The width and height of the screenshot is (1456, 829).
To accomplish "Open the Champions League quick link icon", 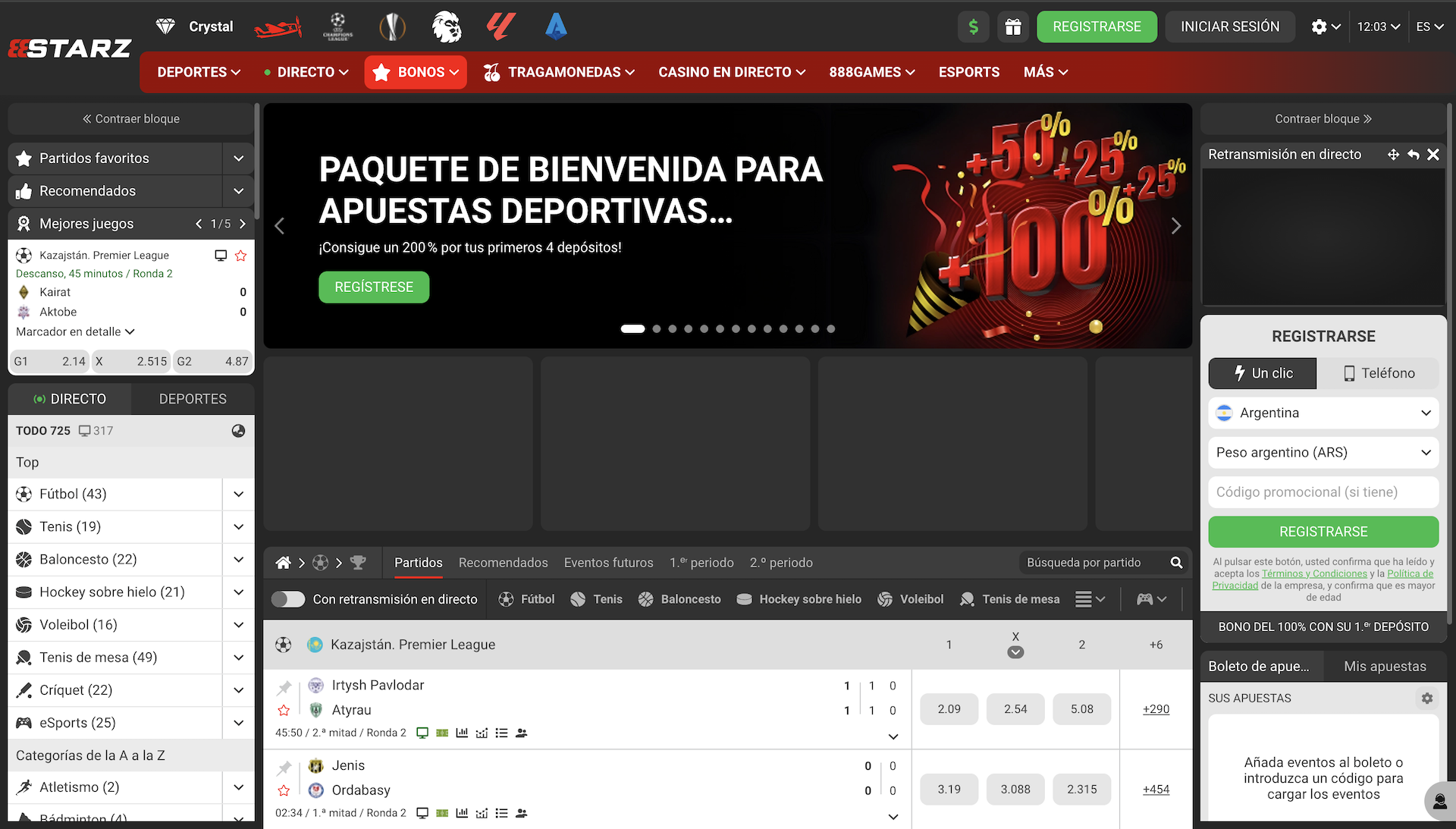I will 337,26.
